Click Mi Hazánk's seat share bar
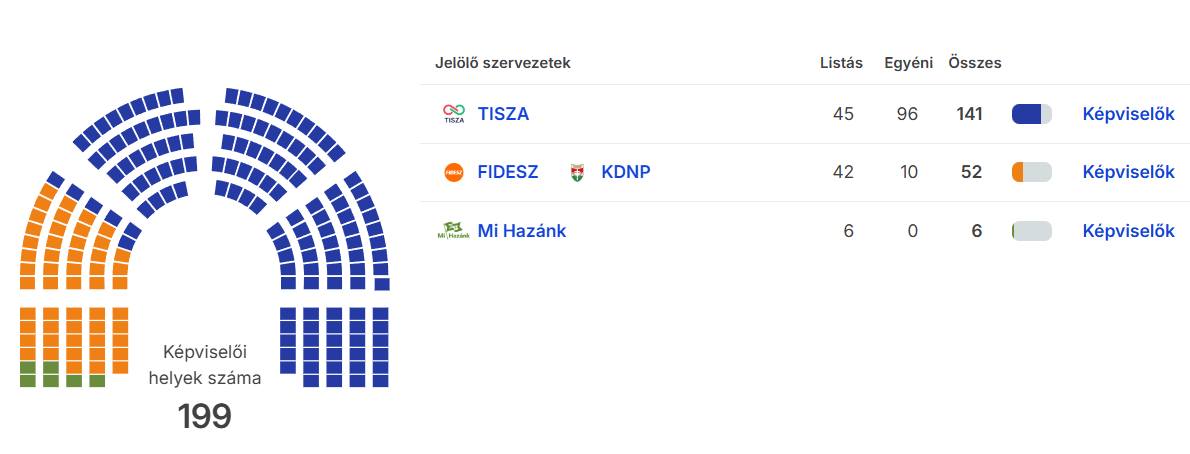 coord(1031,231)
